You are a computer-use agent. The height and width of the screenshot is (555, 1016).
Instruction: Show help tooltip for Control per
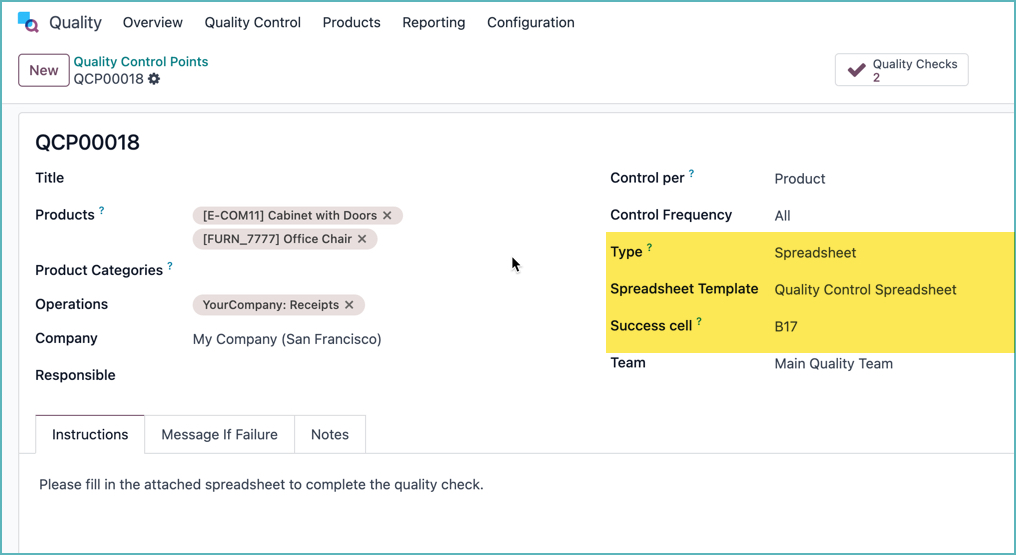691,174
